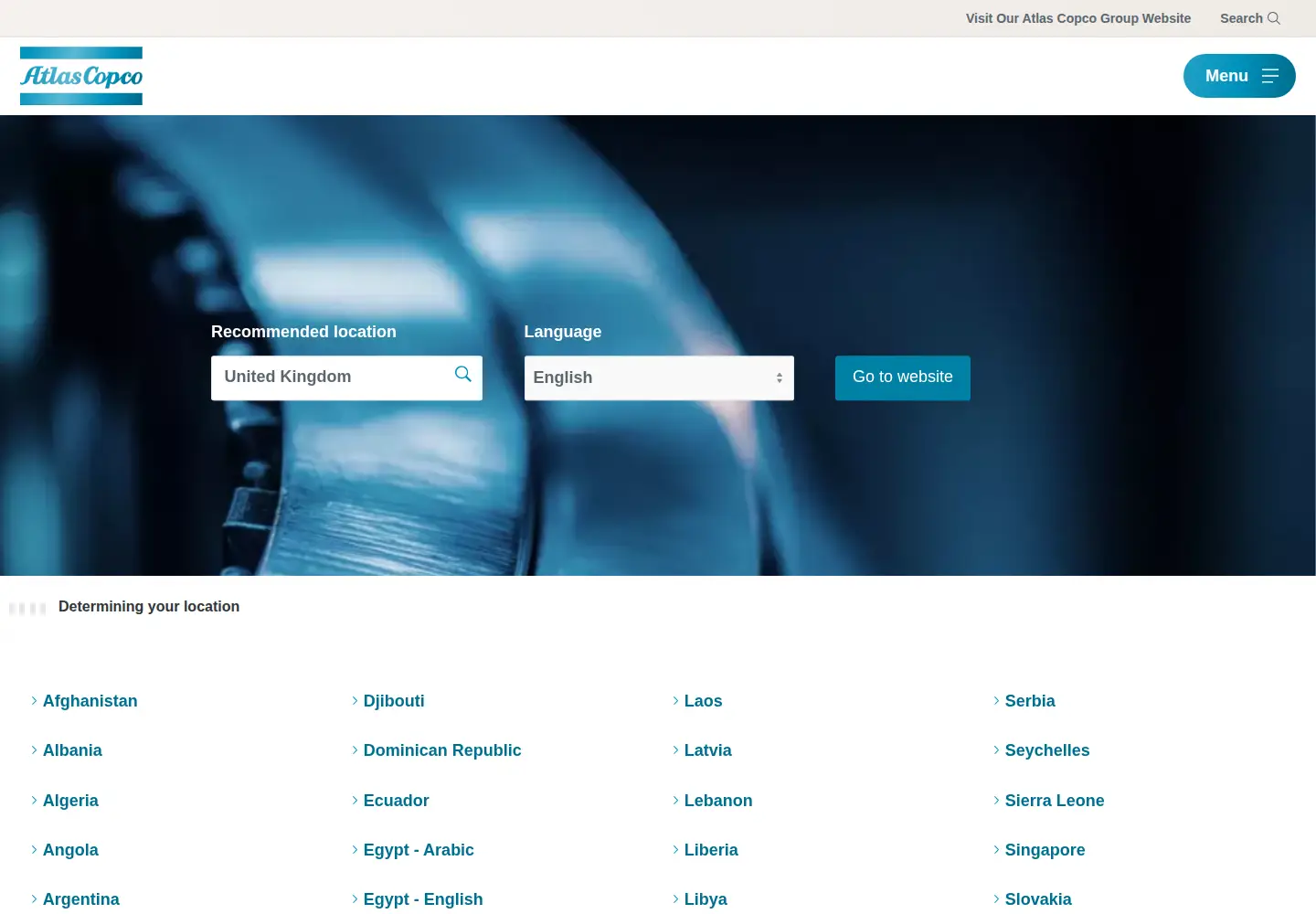
Task: Choose Algeria in the country list
Action: pos(70,801)
